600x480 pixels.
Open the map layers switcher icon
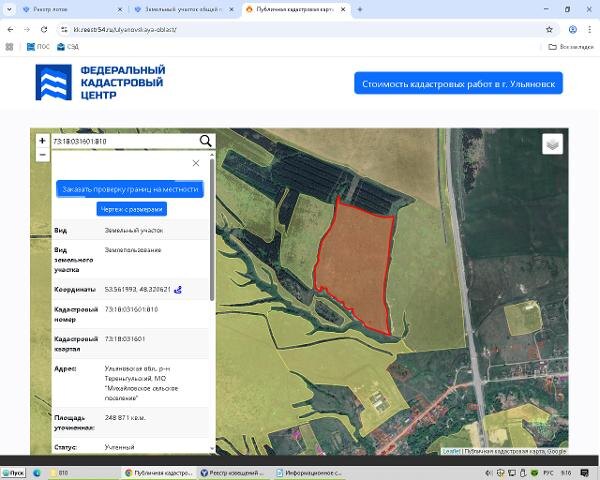(x=552, y=144)
